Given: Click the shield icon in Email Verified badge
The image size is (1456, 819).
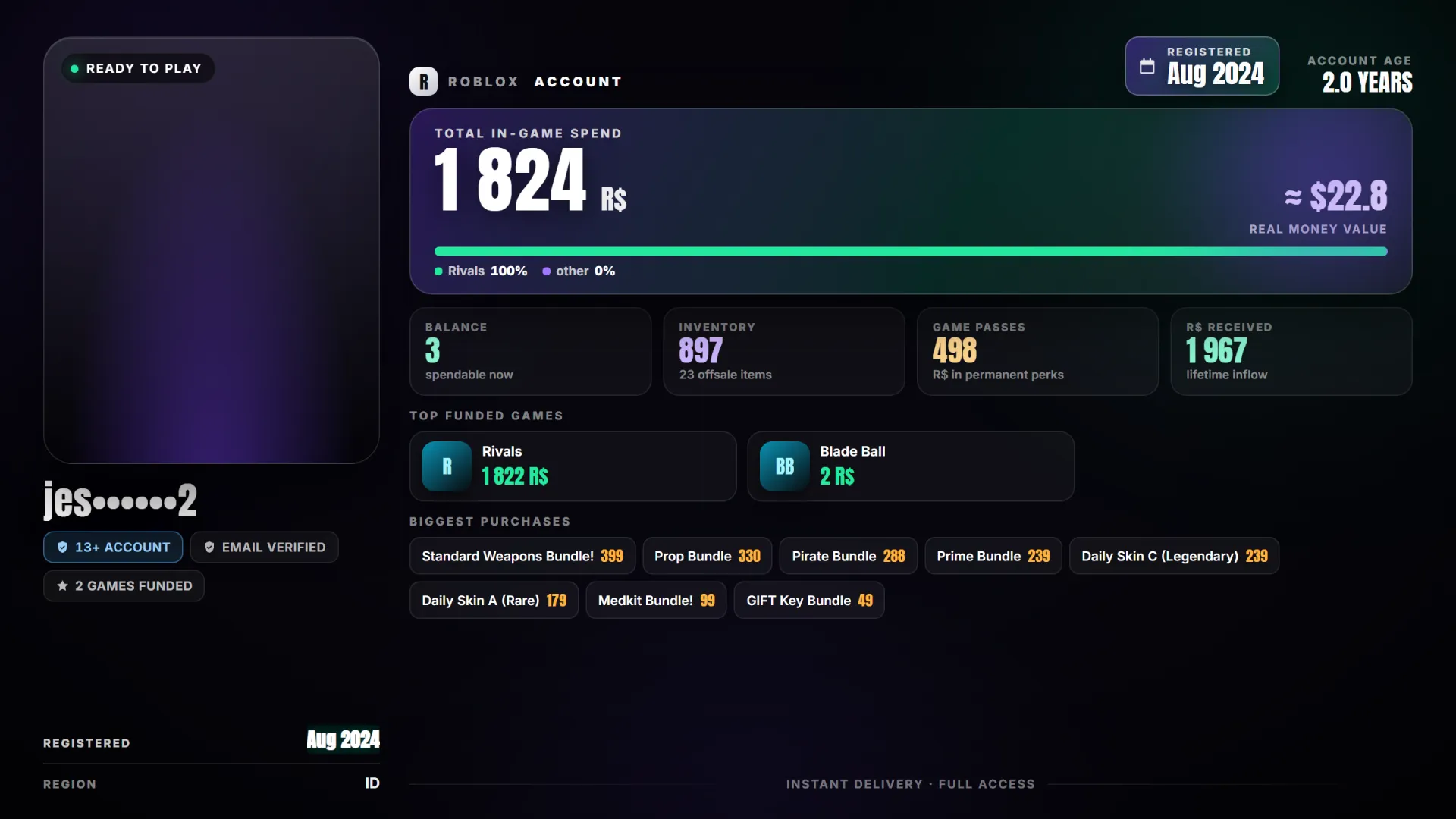Looking at the screenshot, I should 209,548.
